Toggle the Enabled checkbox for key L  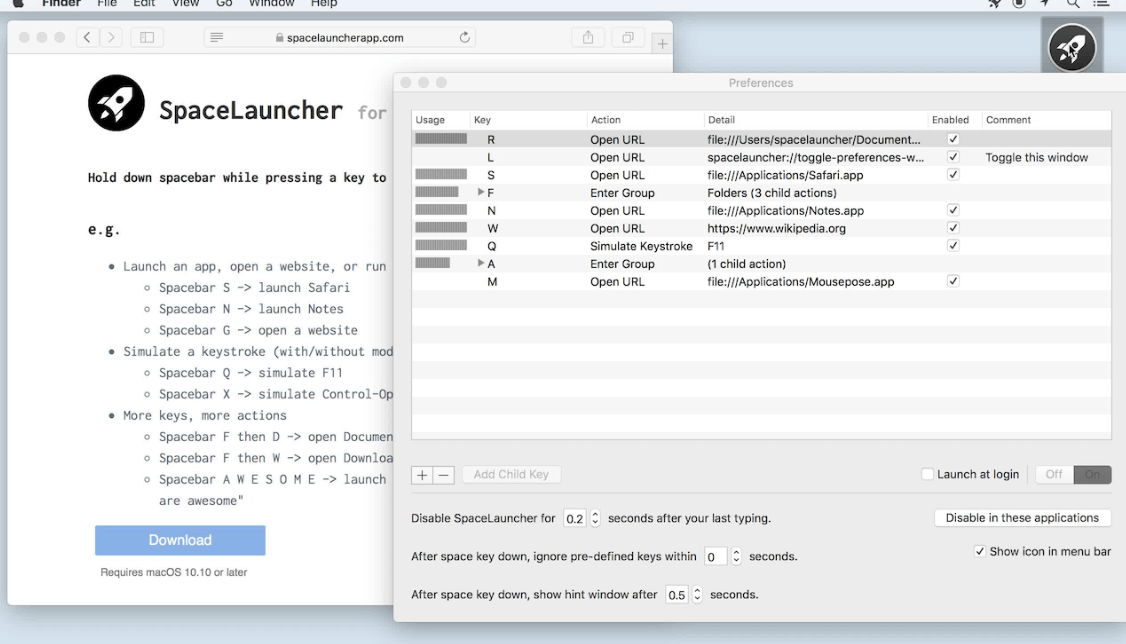pyautogui.click(x=953, y=157)
